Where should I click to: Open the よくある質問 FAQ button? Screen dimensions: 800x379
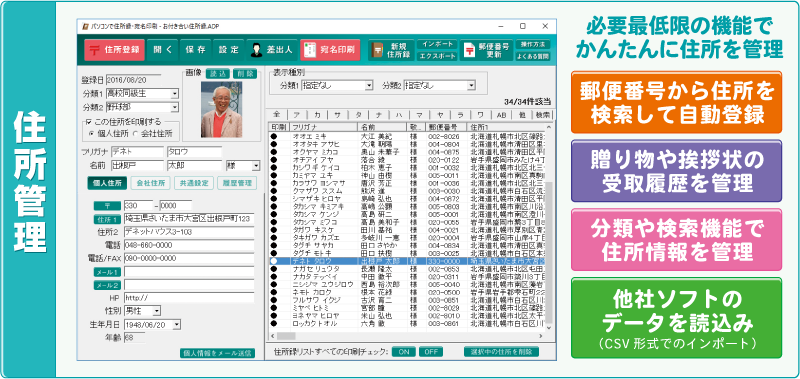click(533, 56)
